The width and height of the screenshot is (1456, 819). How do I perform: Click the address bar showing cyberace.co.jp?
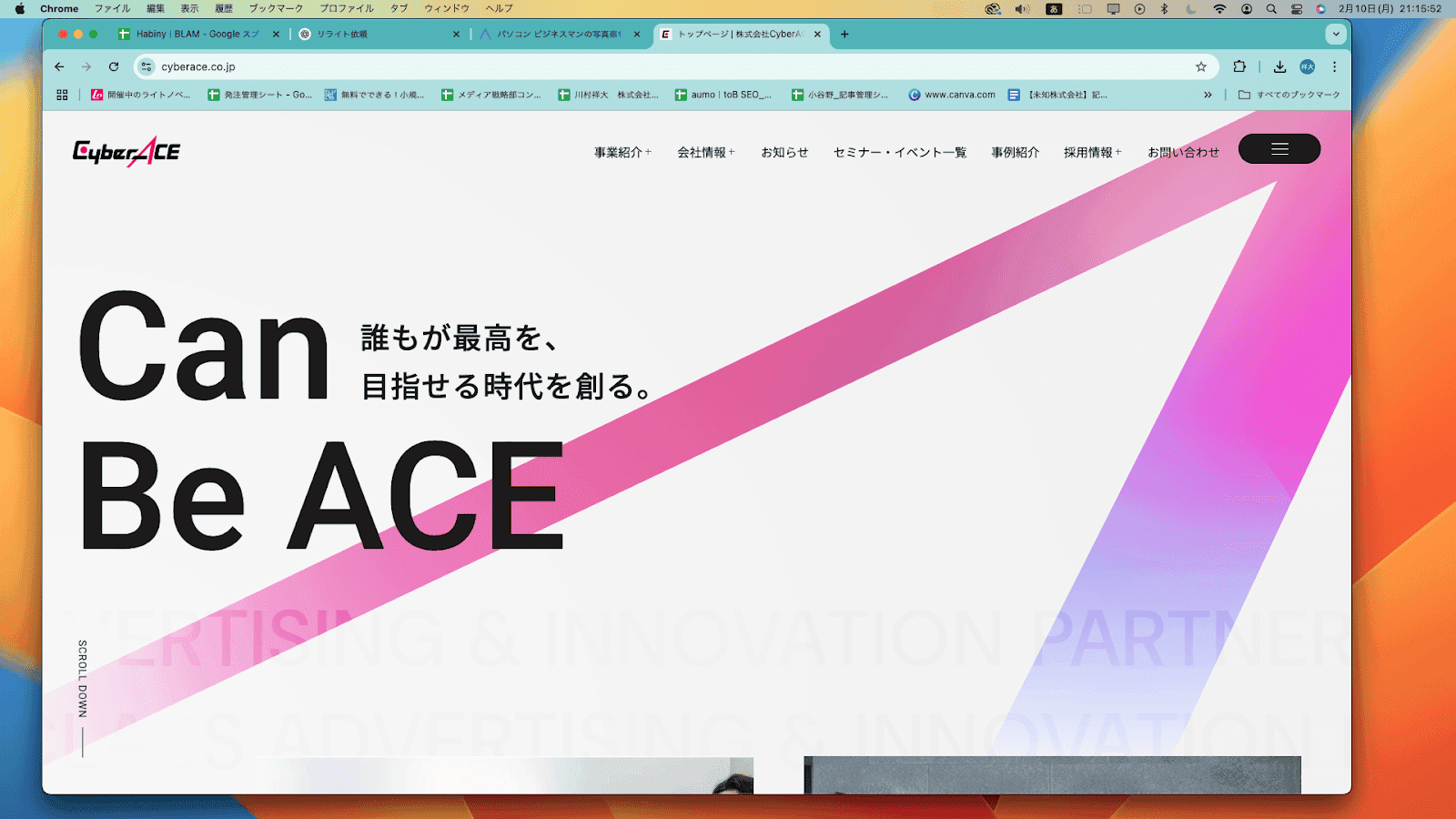(x=637, y=66)
